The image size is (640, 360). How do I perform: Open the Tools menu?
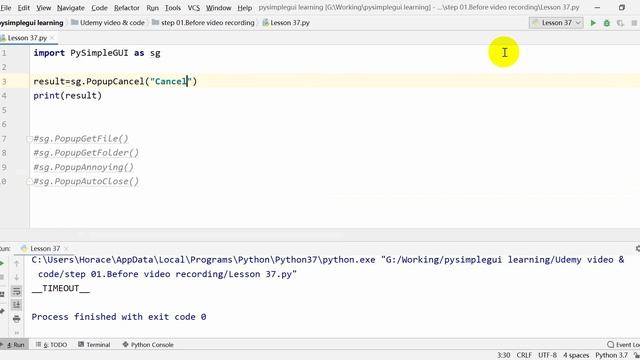coord(173,8)
